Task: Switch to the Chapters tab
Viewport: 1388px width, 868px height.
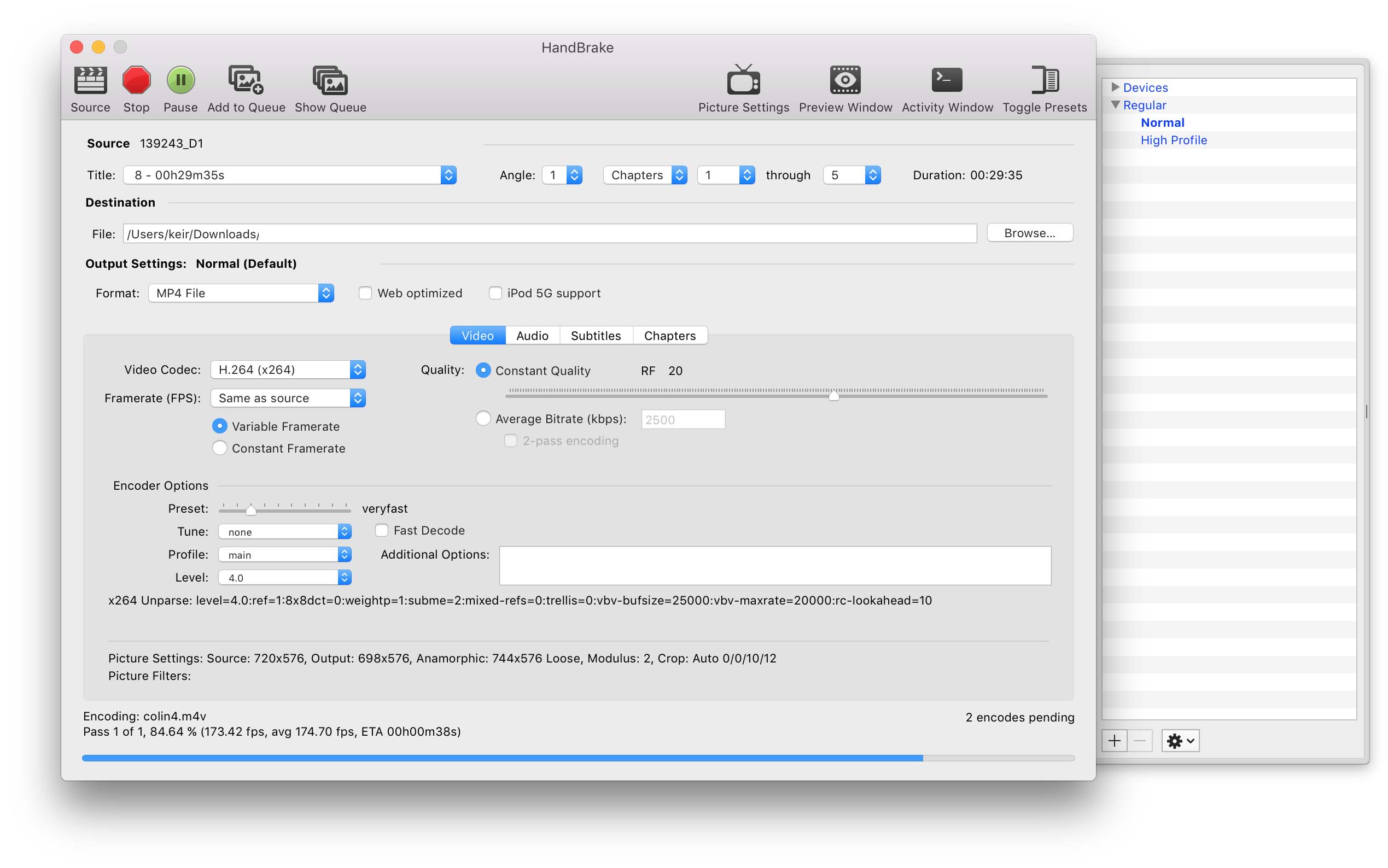Action: tap(670, 336)
